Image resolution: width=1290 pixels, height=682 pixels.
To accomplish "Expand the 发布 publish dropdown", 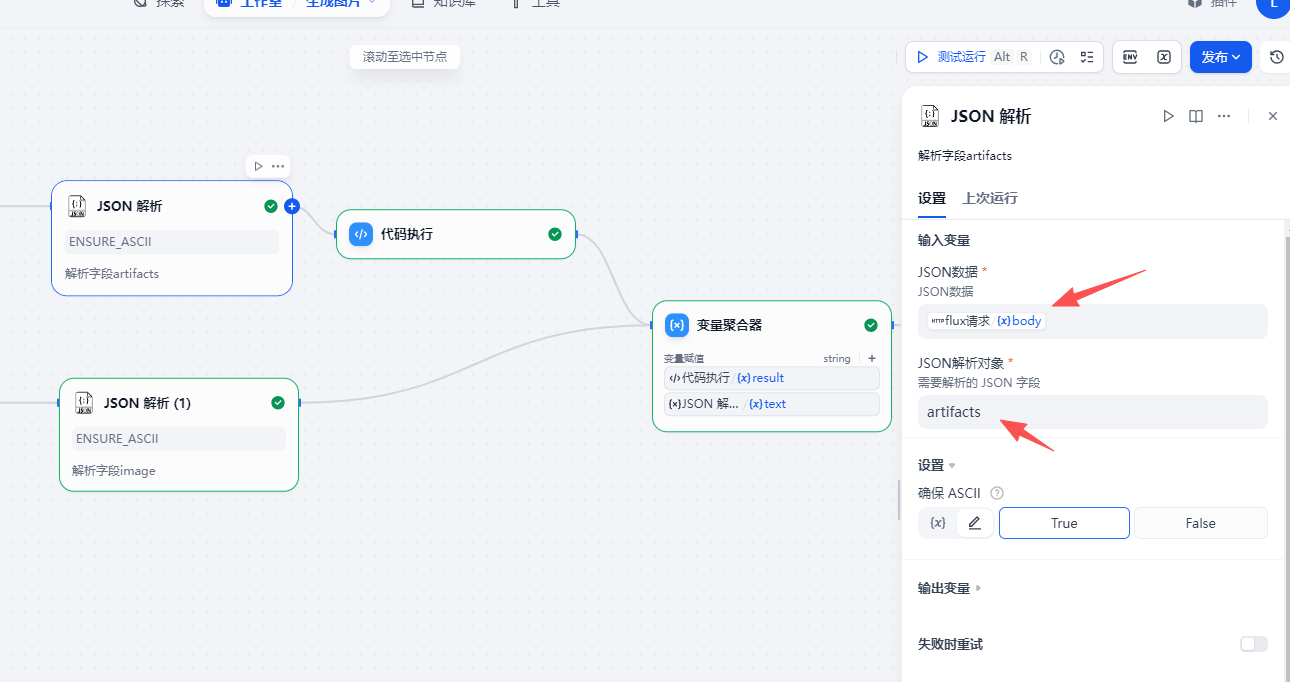I will click(1221, 57).
